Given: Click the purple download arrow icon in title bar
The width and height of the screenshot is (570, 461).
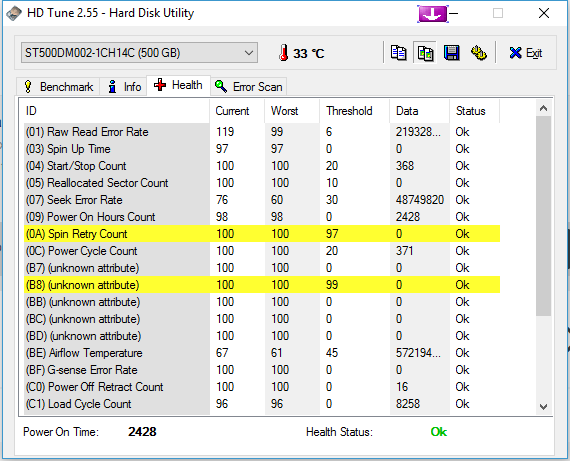Looking at the screenshot, I should point(433,14).
